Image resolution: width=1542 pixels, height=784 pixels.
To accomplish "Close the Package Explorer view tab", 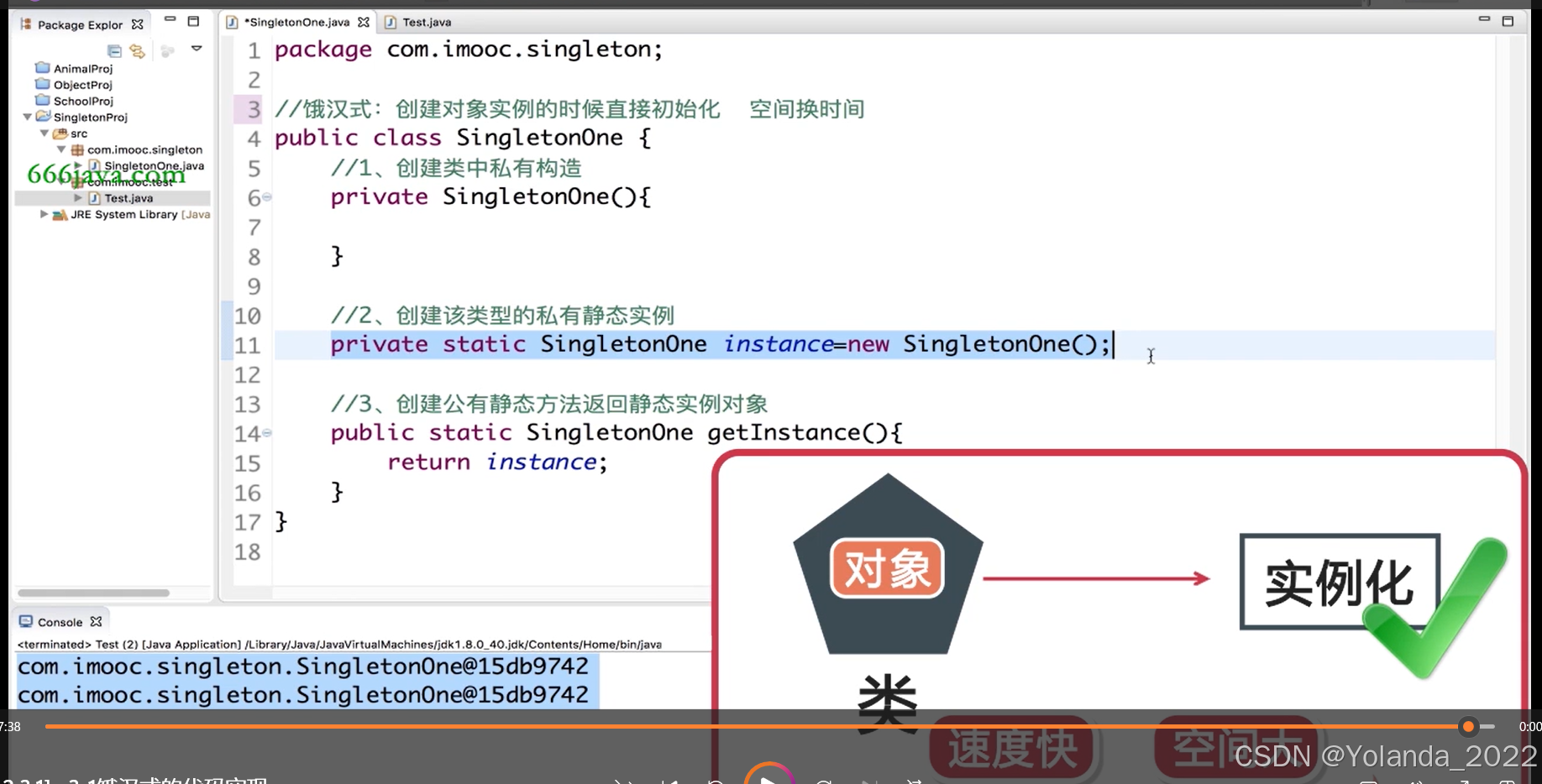I will click(x=138, y=24).
